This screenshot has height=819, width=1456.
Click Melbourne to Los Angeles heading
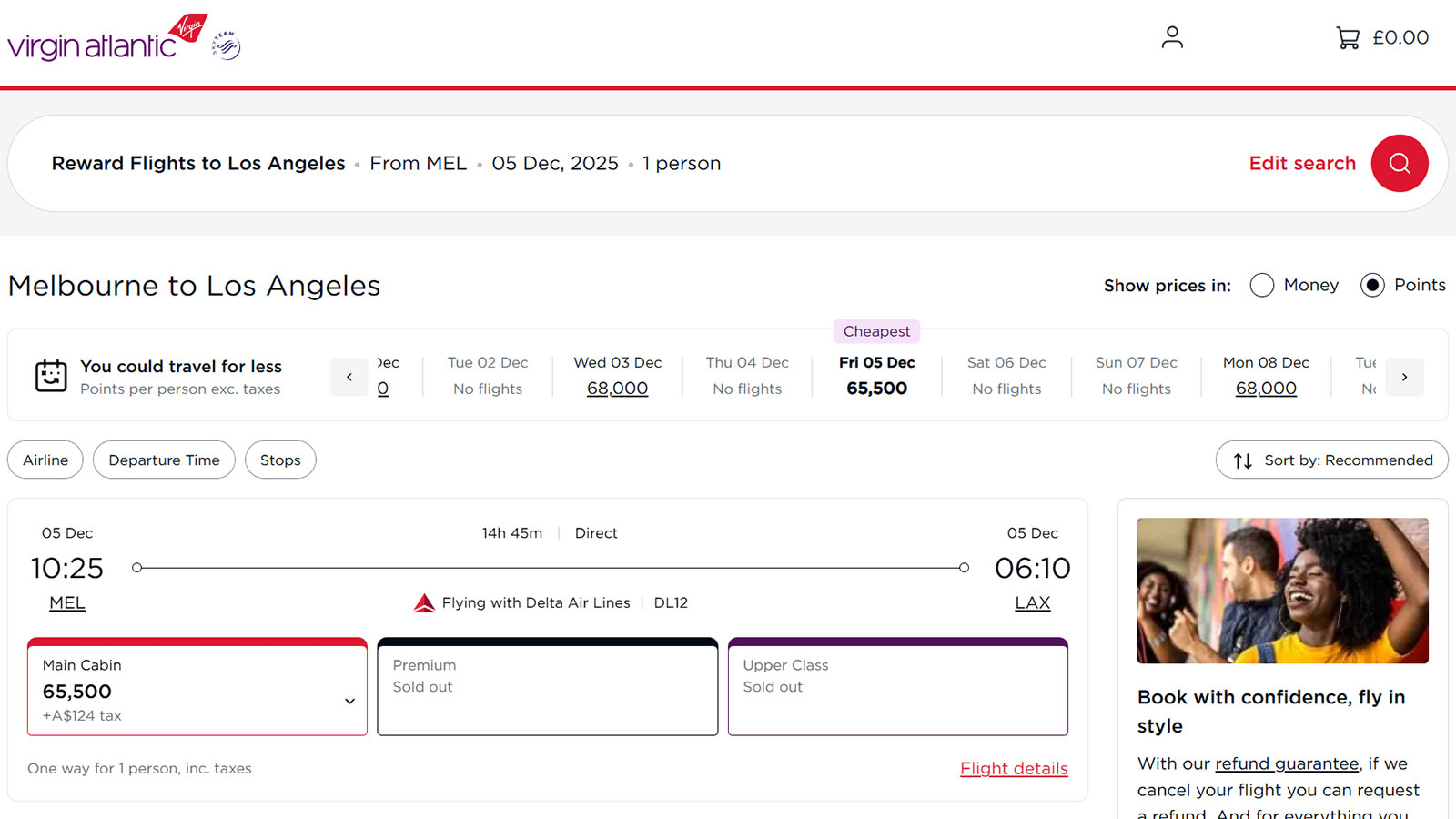pos(194,286)
